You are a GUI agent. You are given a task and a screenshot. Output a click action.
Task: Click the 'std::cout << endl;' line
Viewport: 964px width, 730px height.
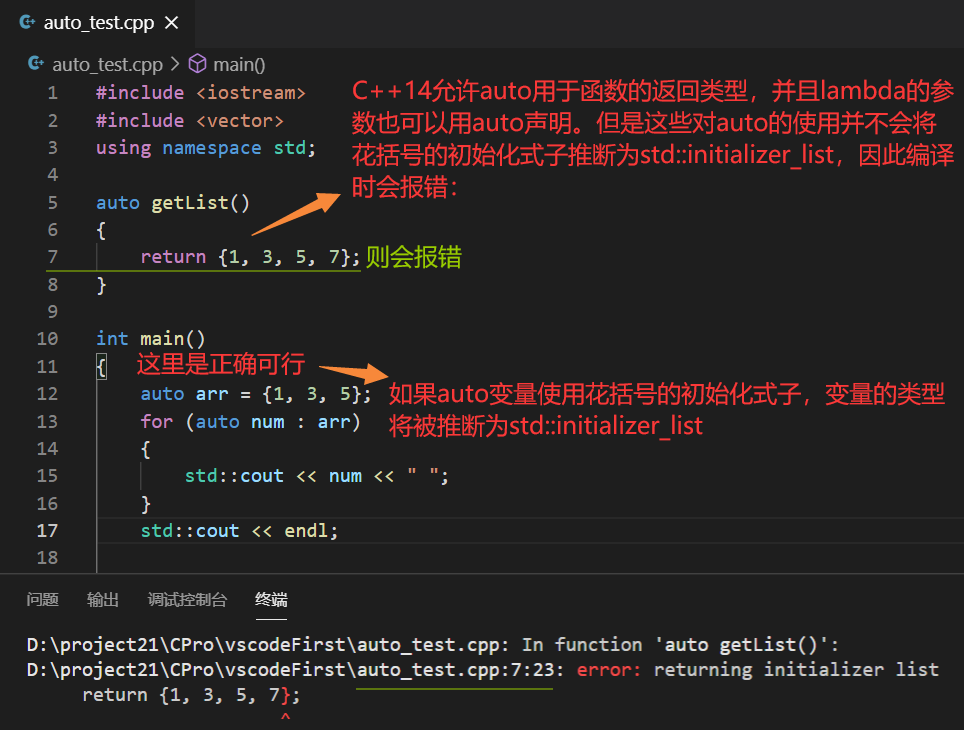click(x=239, y=531)
